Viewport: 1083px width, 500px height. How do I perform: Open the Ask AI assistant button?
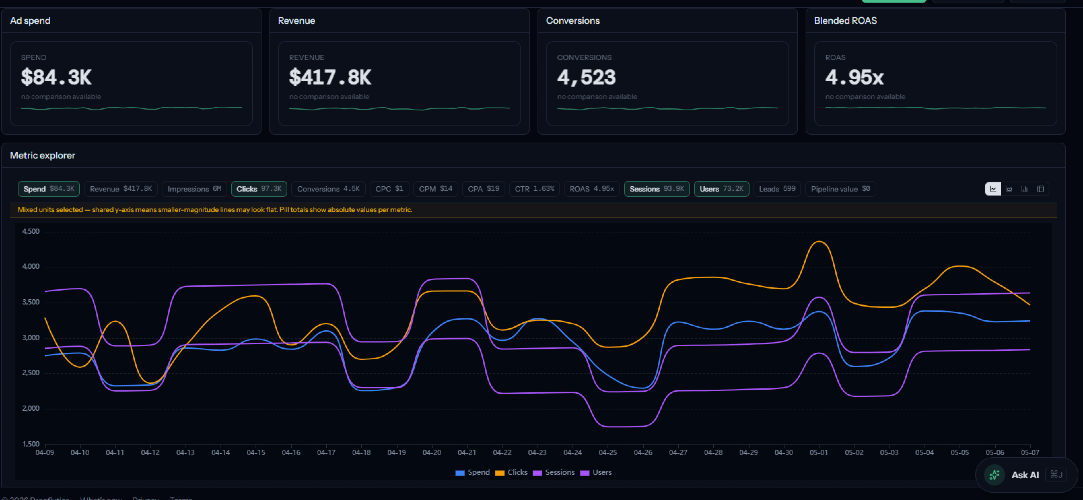tap(1019, 474)
